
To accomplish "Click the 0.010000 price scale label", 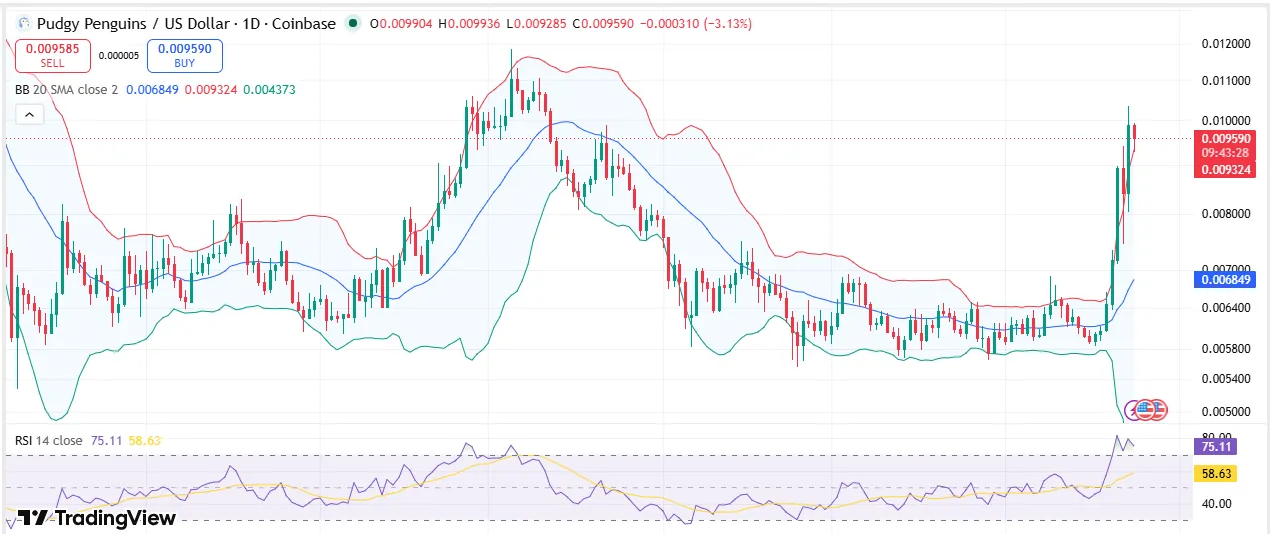I will point(1225,120).
